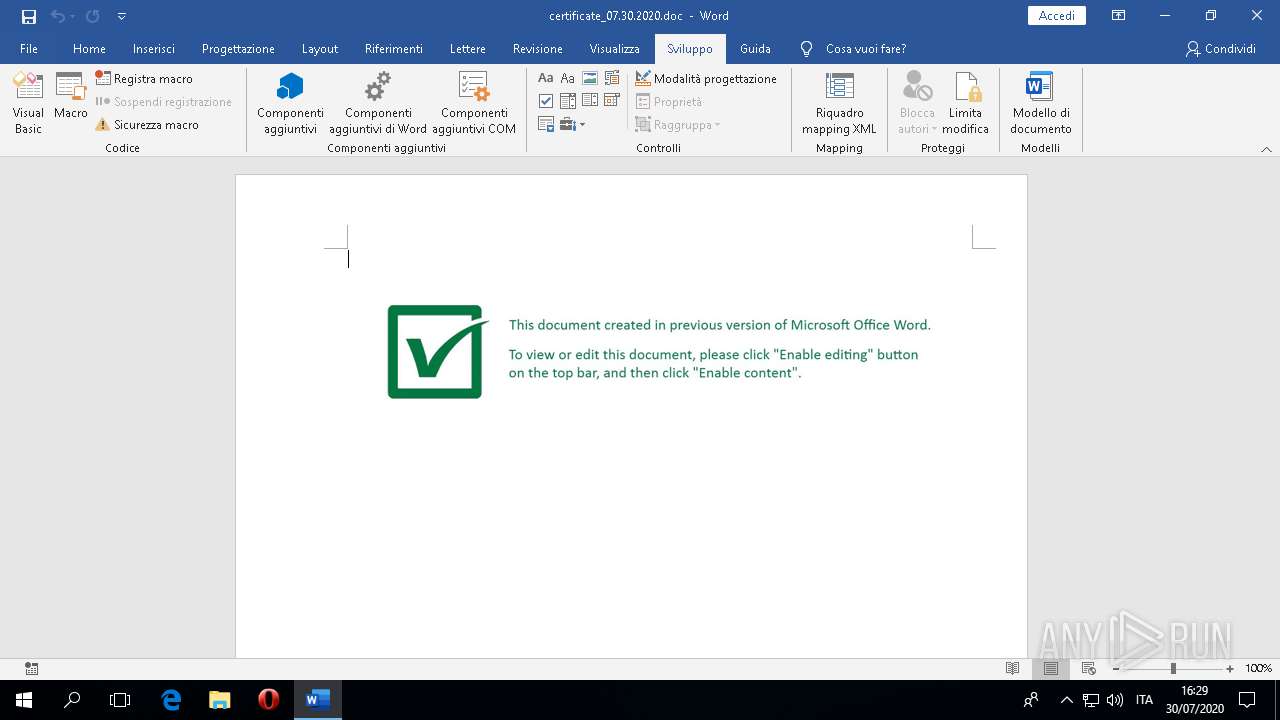1280x720 pixels.
Task: Save document with floppy disk icon
Action: pos(28,16)
